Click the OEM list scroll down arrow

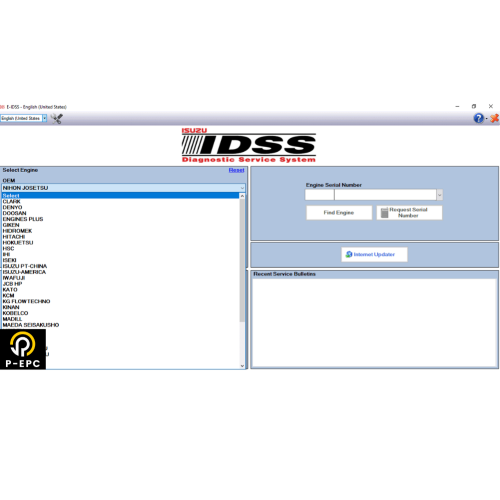tap(242, 366)
